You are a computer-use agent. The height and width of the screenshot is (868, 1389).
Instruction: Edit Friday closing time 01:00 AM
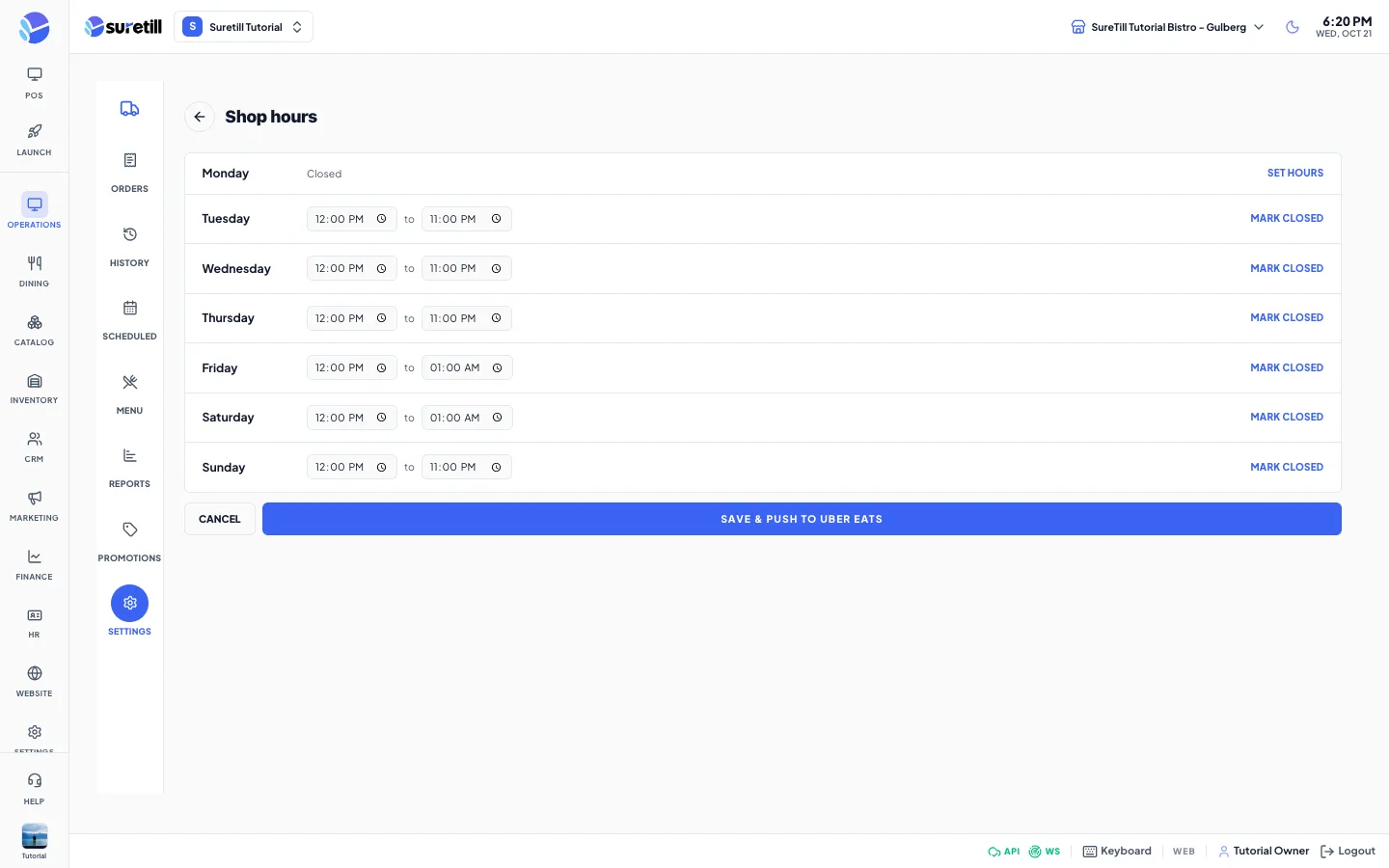(467, 367)
